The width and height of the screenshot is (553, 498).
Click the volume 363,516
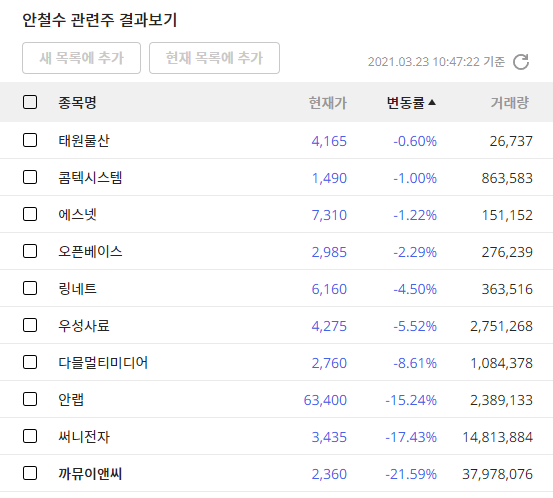(x=507, y=290)
